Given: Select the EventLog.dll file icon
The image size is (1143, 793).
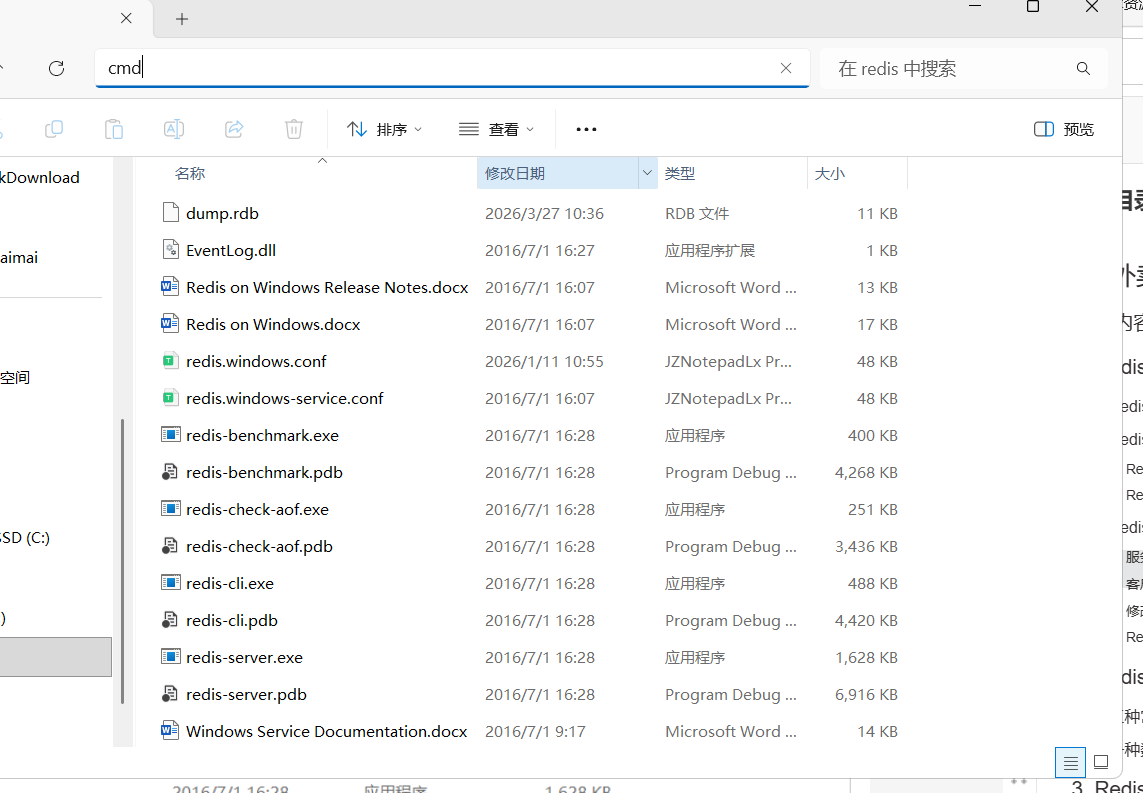Looking at the screenshot, I should [x=171, y=249].
